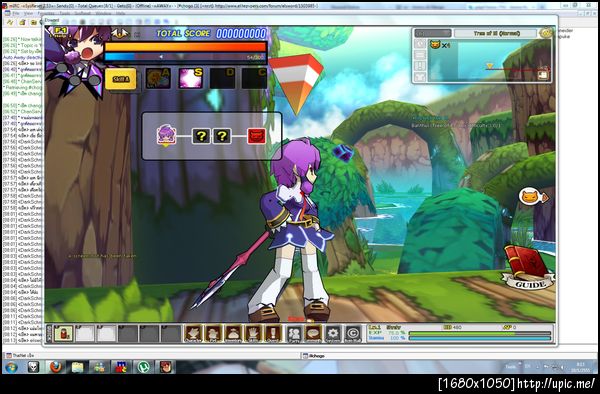Click the player portrait on stage map
Screen dimensions: 600x394
(x=166, y=135)
